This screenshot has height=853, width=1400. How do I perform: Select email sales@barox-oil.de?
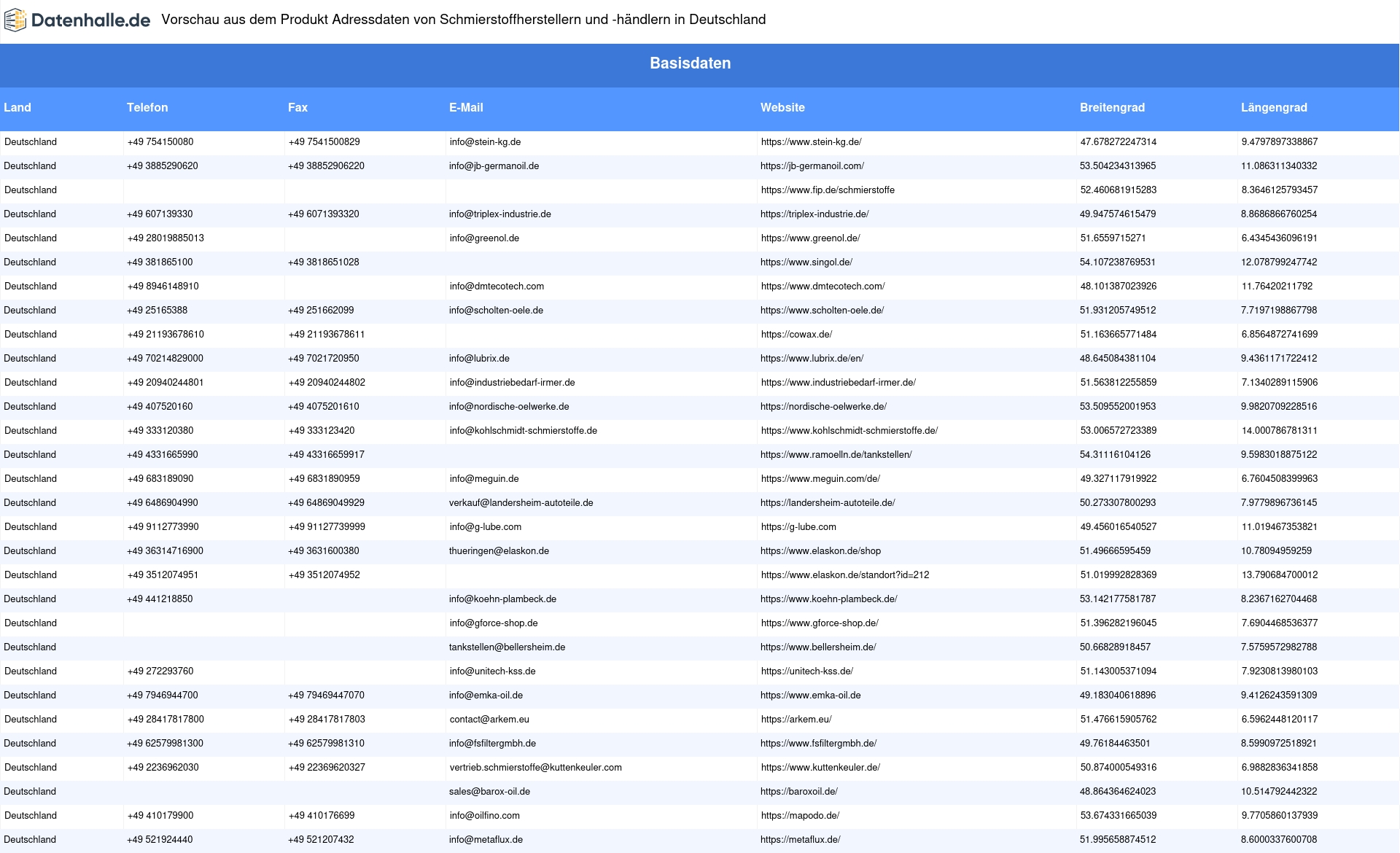489,792
